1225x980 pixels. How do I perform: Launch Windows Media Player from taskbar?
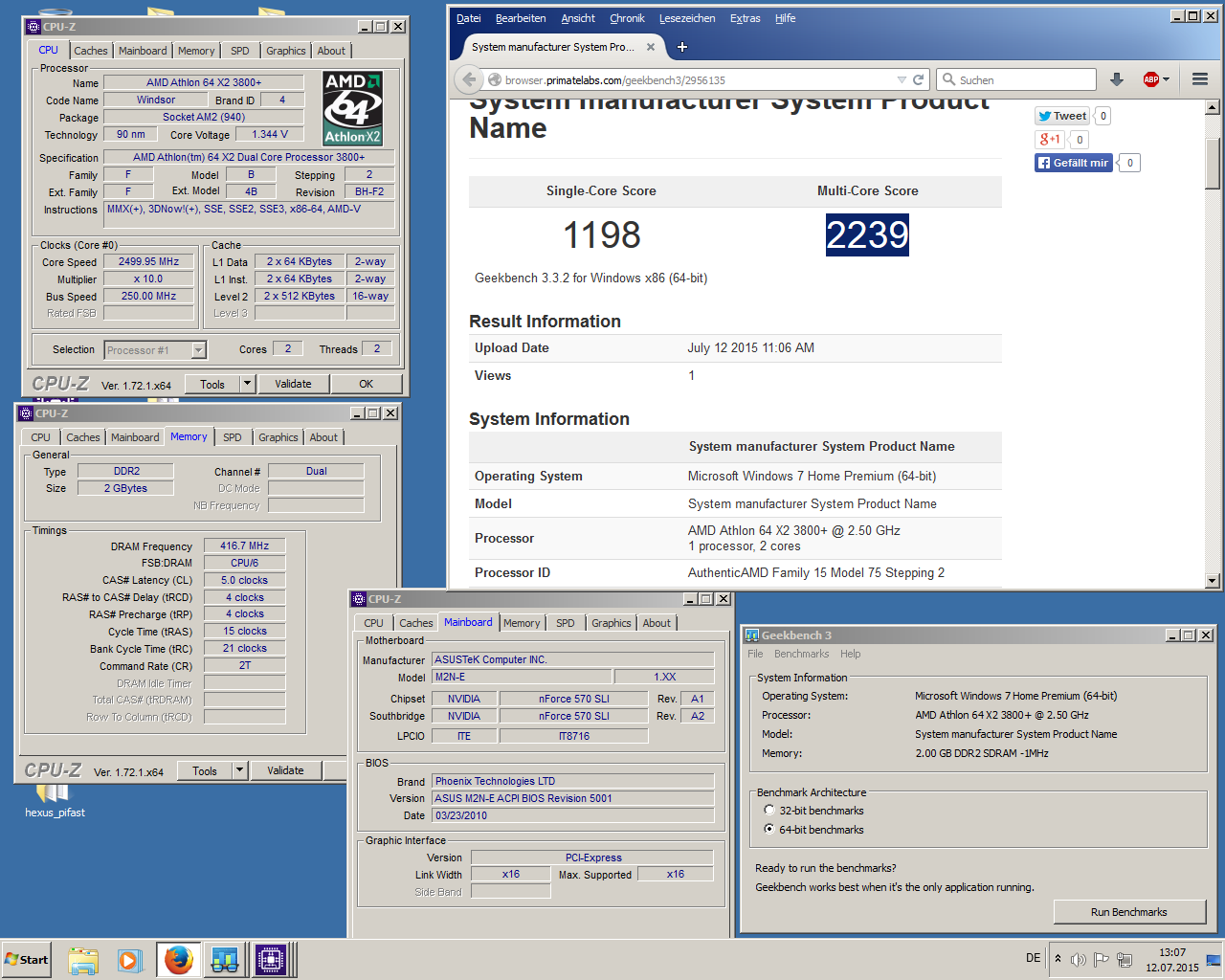pos(130,960)
